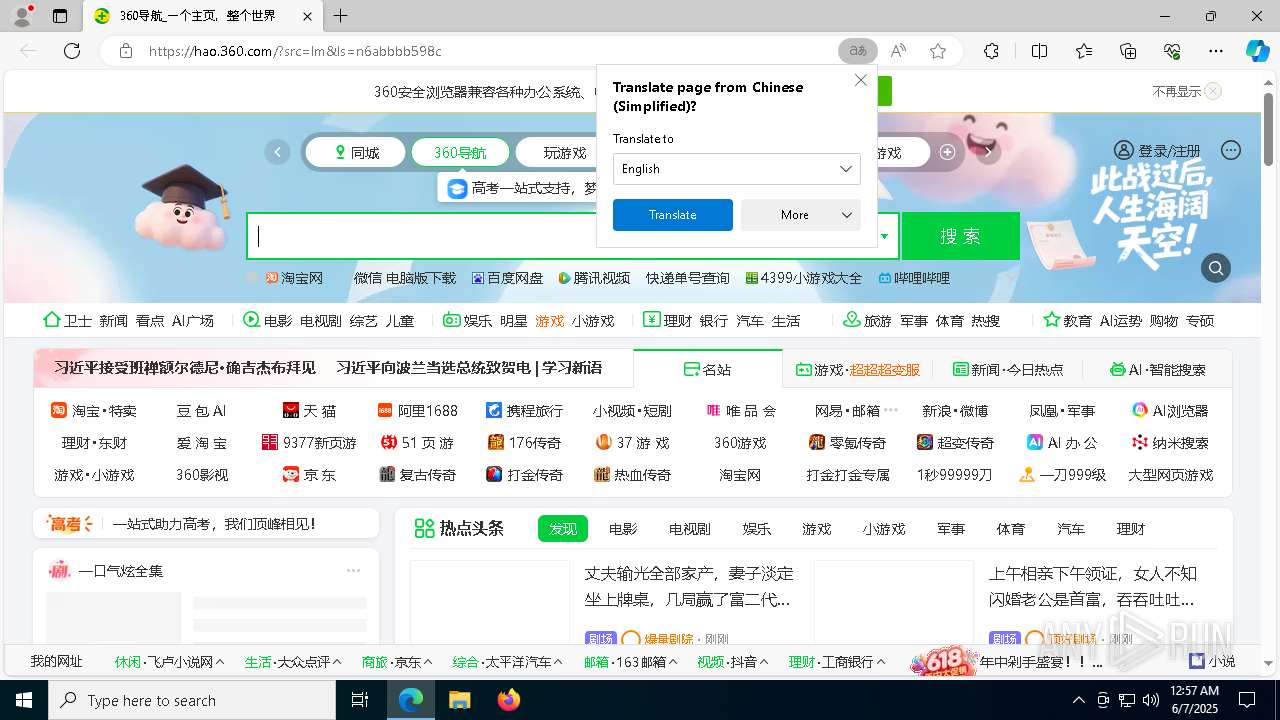This screenshot has width=1280, height=720.
Task: Switch to AI·智能搜索 tab
Action: click(x=1158, y=369)
